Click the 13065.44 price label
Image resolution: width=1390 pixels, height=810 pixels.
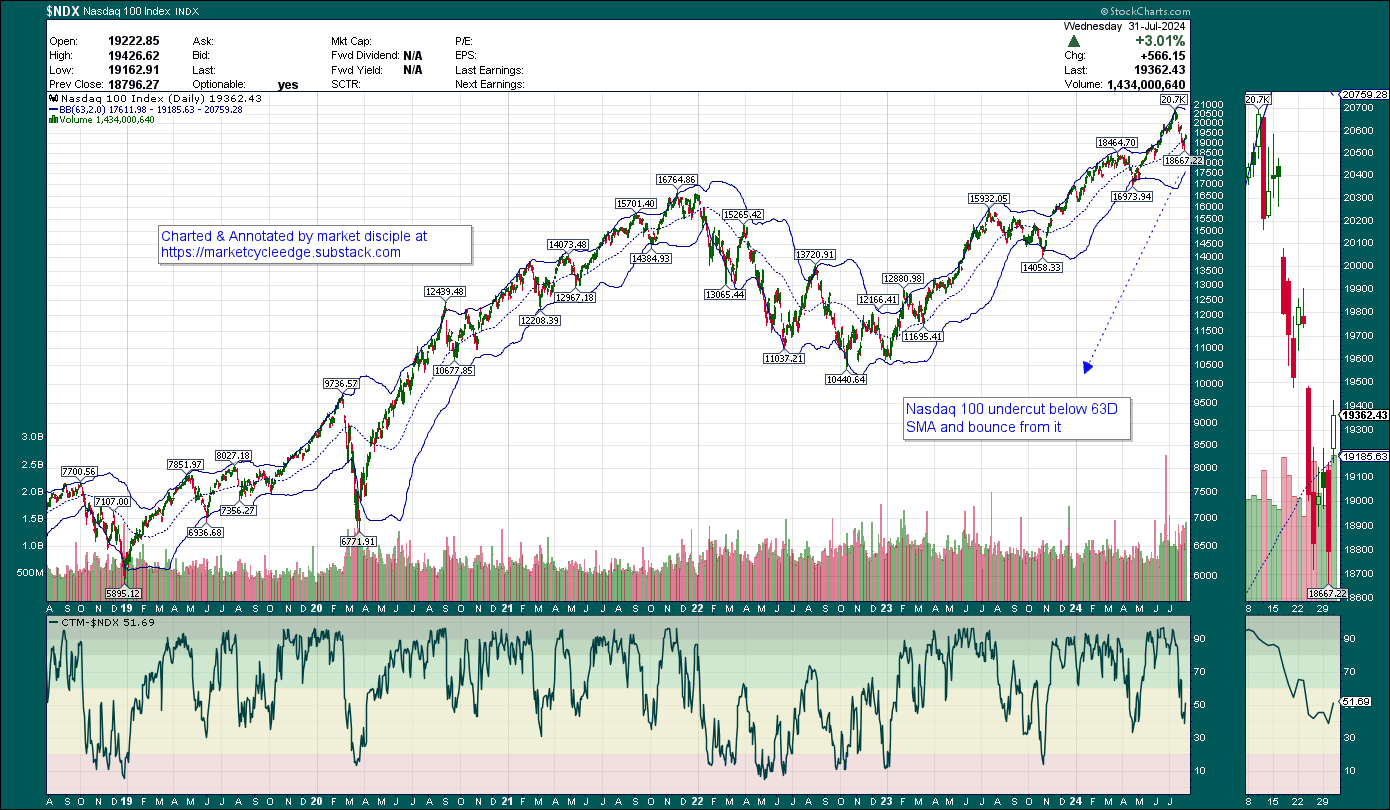725,294
